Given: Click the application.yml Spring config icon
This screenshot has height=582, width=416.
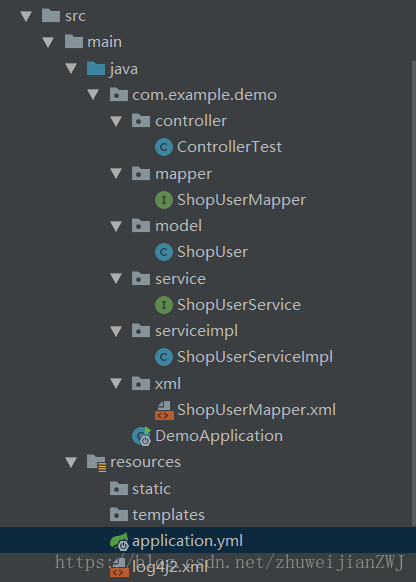Looking at the screenshot, I should coord(119,541).
